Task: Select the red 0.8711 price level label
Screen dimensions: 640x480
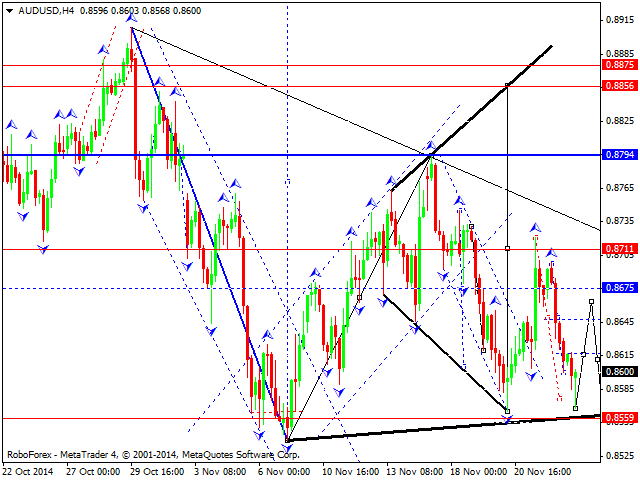Action: (x=620, y=249)
